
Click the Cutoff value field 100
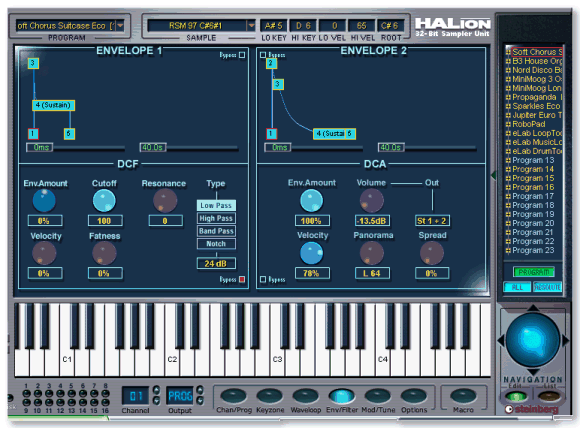105,221
